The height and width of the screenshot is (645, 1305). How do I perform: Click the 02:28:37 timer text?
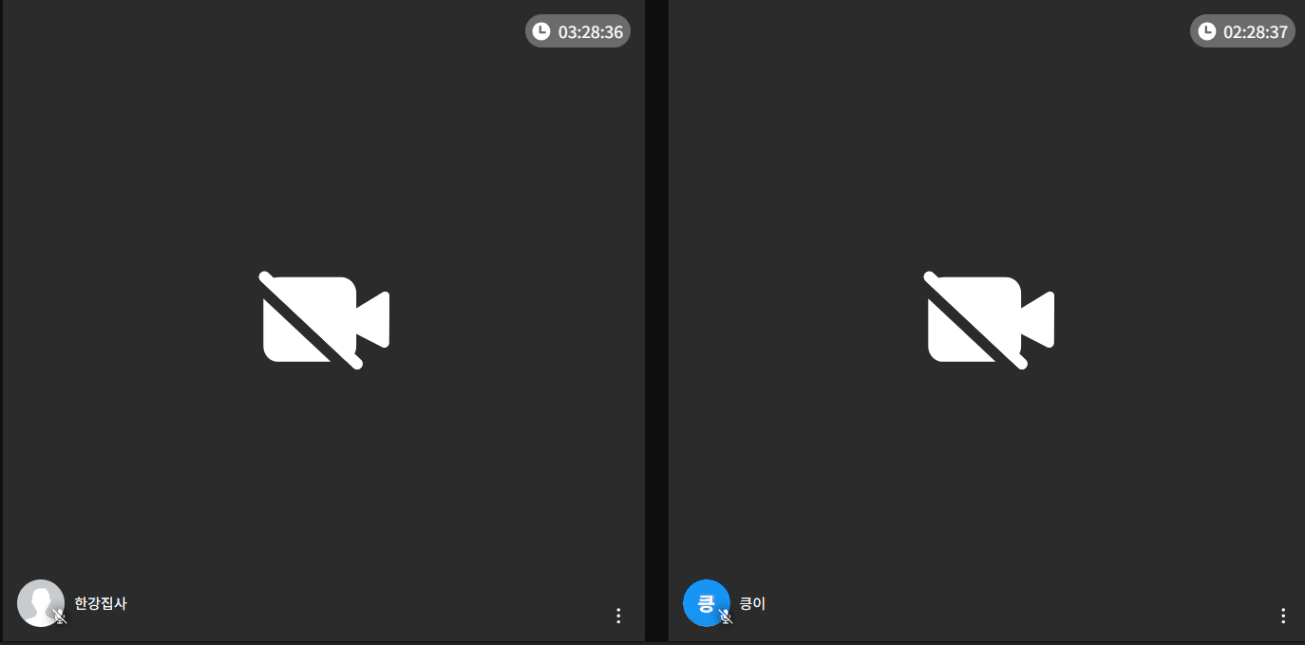pos(1256,32)
